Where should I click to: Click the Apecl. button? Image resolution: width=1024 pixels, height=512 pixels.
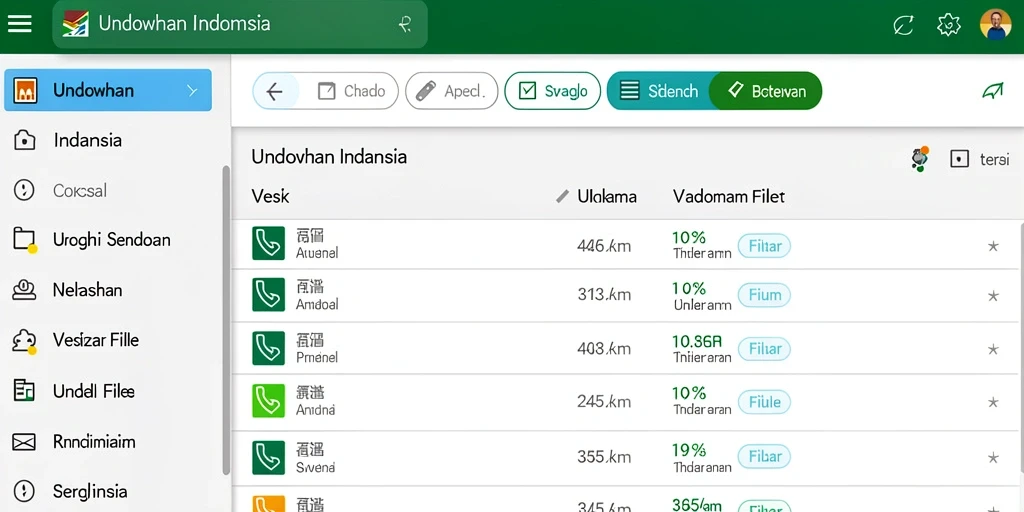pos(451,91)
